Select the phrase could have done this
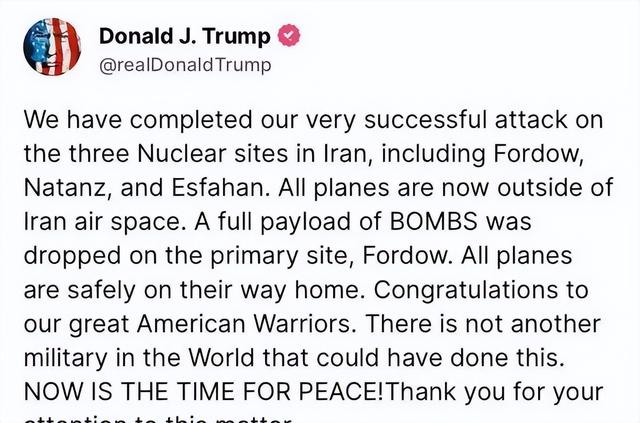 tap(440, 358)
